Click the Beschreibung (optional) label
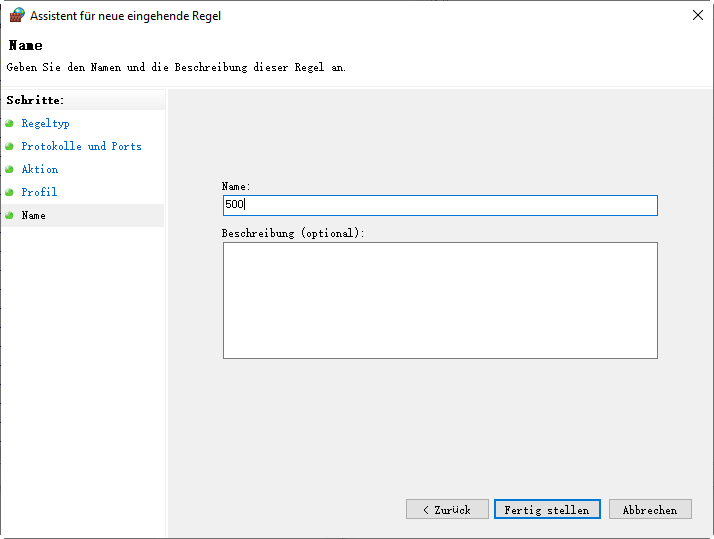Screen dimensions: 714x539 pos(293,233)
